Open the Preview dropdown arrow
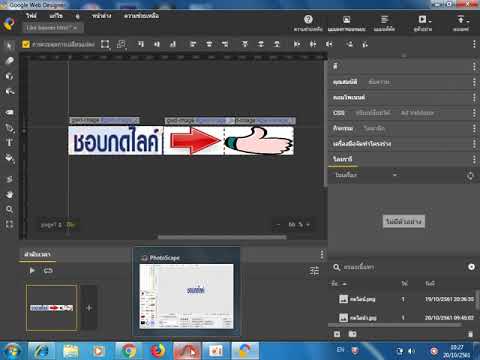The image size is (480, 360). click(x=430, y=21)
